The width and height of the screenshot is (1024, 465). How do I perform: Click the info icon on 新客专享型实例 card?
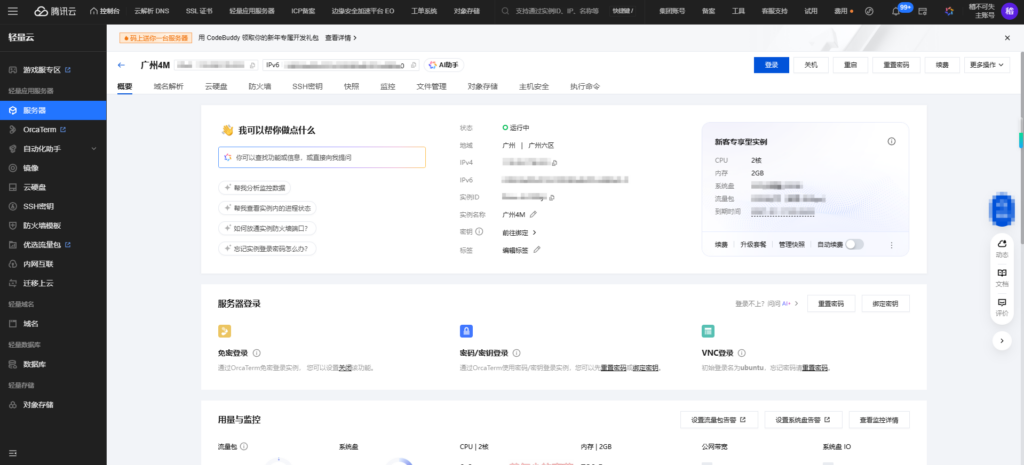[x=891, y=141]
